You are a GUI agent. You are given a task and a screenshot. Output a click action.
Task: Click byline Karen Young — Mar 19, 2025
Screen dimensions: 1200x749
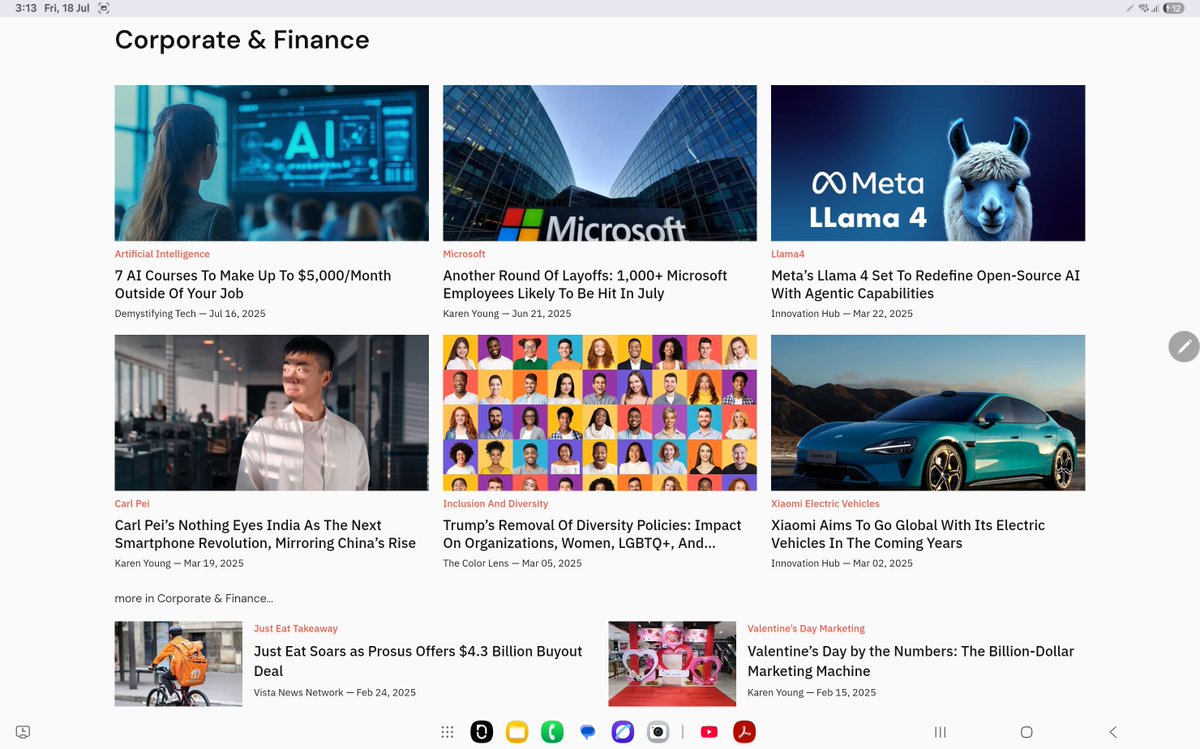pos(179,564)
